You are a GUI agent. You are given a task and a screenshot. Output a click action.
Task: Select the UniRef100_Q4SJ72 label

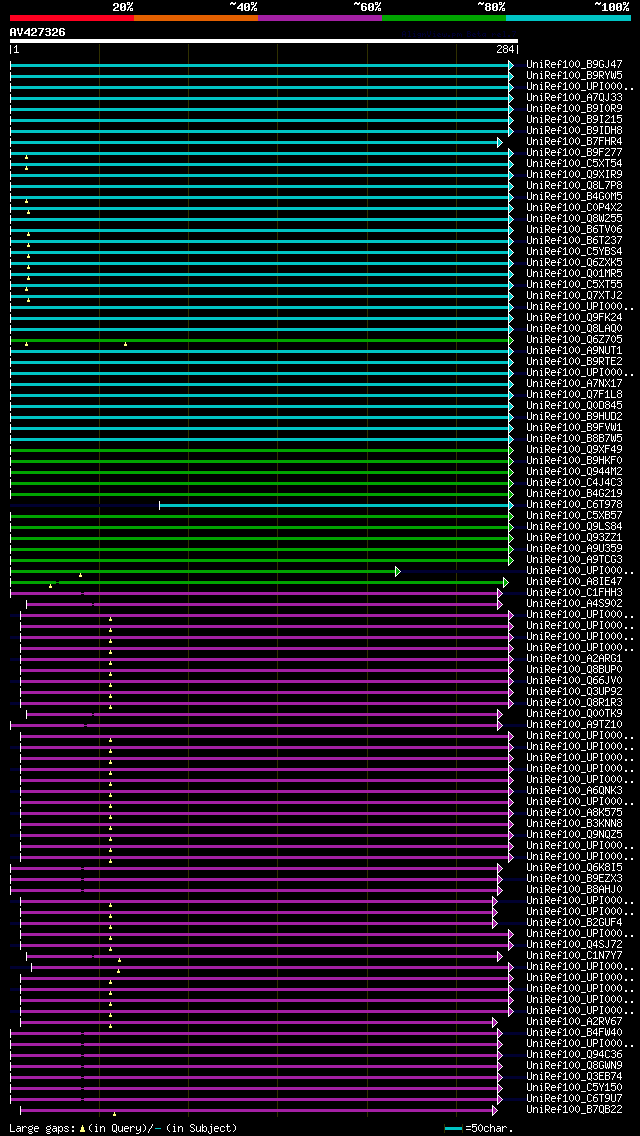pyautogui.click(x=574, y=945)
